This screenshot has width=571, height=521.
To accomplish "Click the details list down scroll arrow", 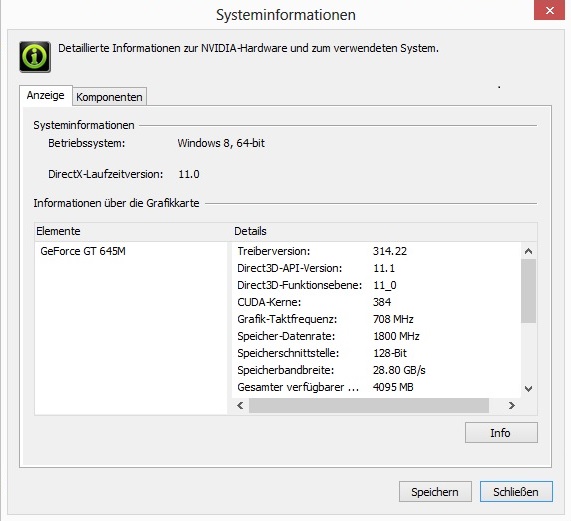I will (x=528, y=389).
